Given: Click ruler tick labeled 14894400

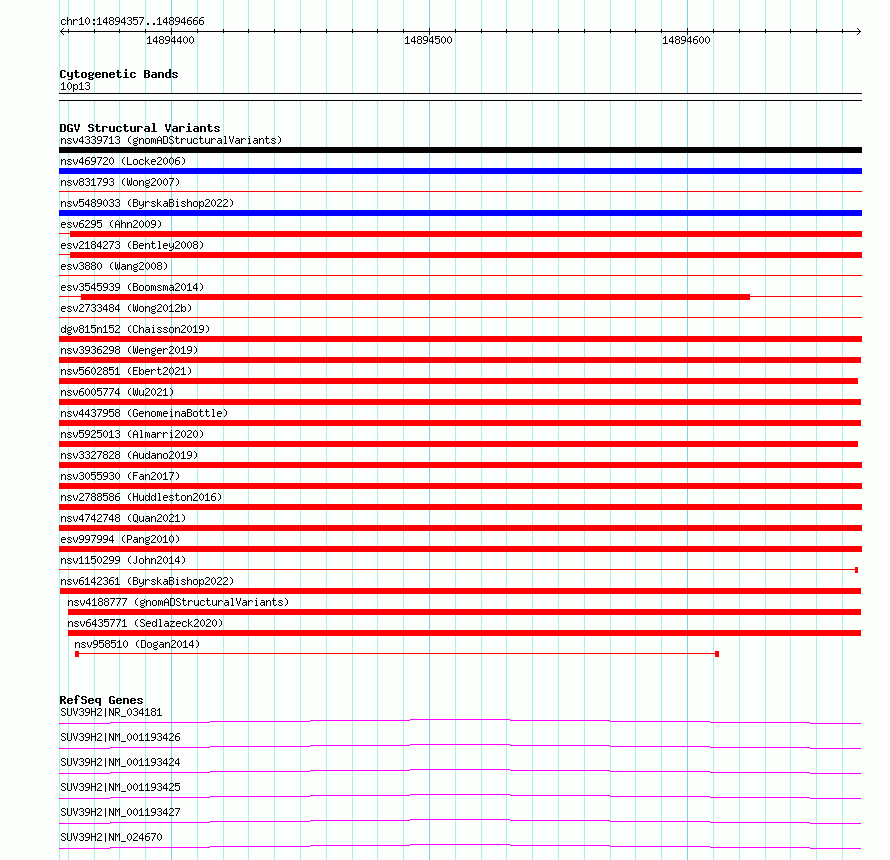Looking at the screenshot, I should tap(170, 40).
